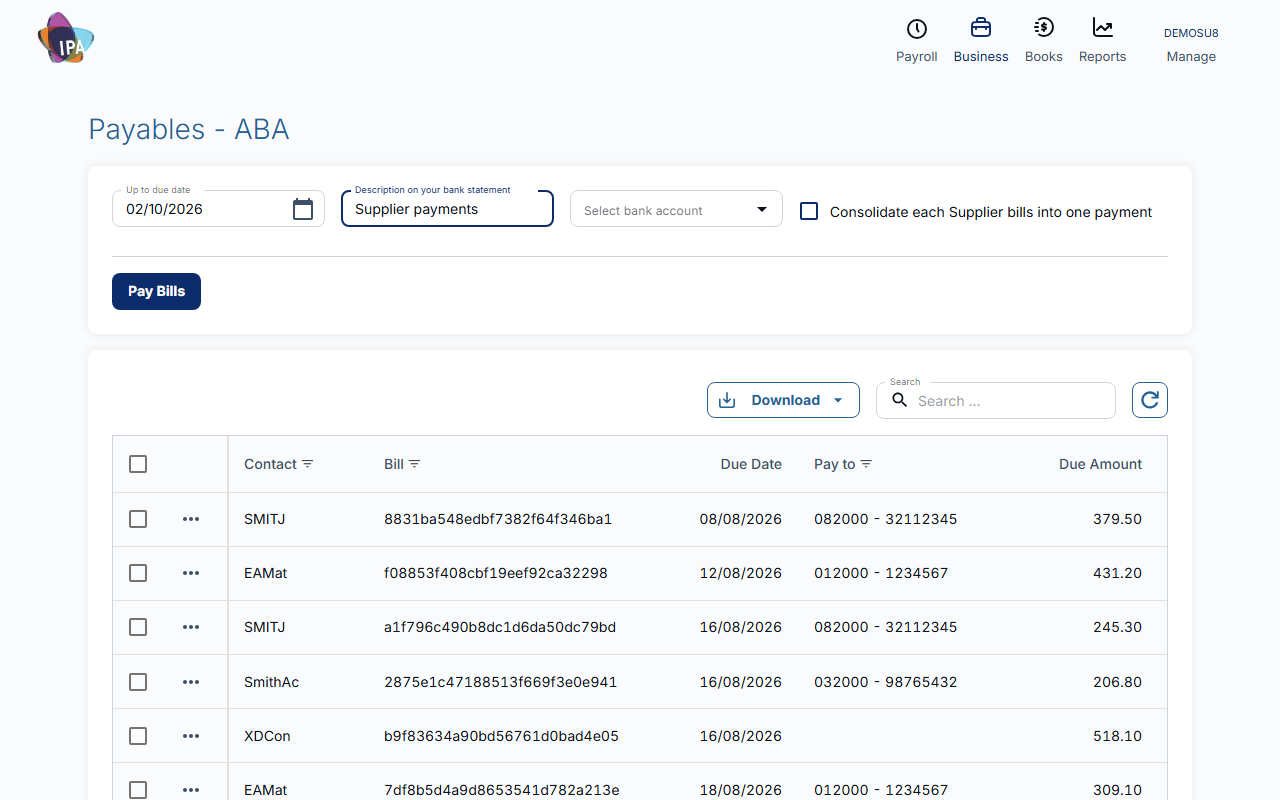The width and height of the screenshot is (1280, 800).
Task: Select the XDCon bill checkbox
Action: [x=138, y=736]
